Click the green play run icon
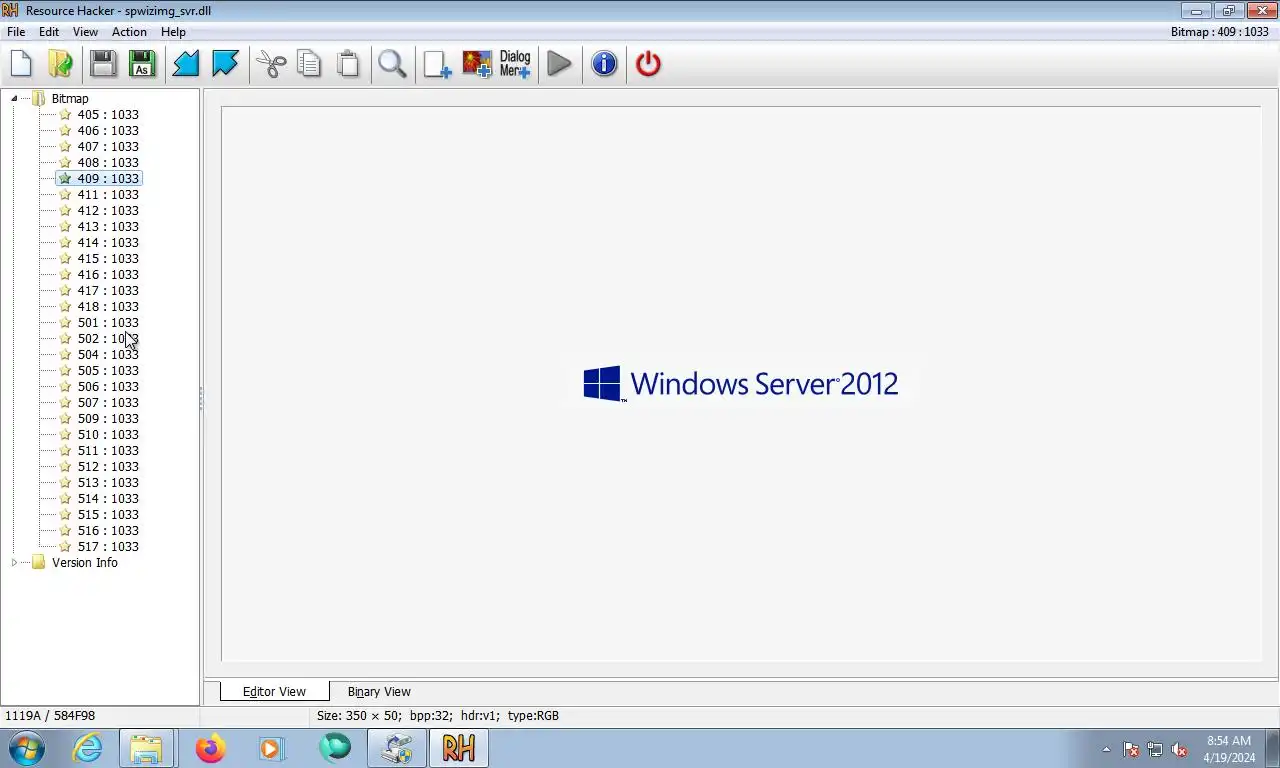The width and height of the screenshot is (1280, 768). [560, 64]
